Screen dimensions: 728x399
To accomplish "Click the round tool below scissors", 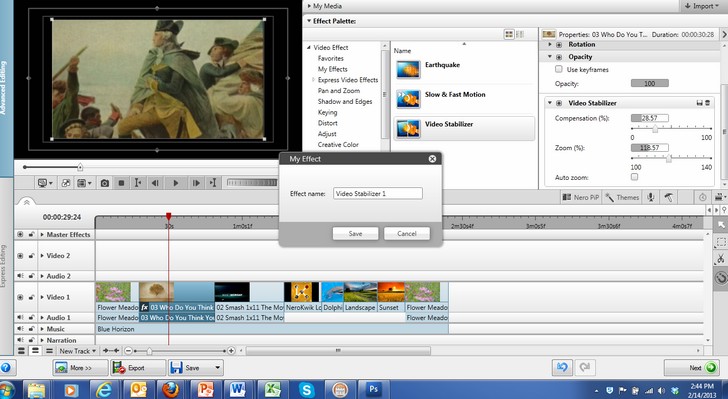I will point(721,278).
